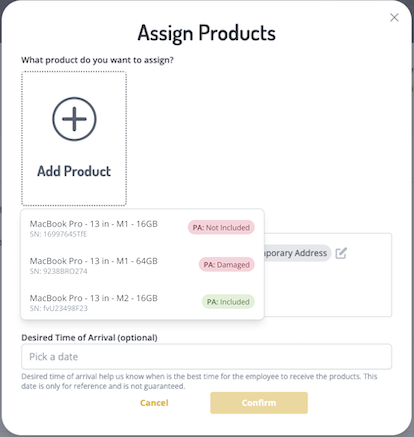This screenshot has width=414, height=437.
Task: Click the Temporary Address chip
Action: (297, 253)
